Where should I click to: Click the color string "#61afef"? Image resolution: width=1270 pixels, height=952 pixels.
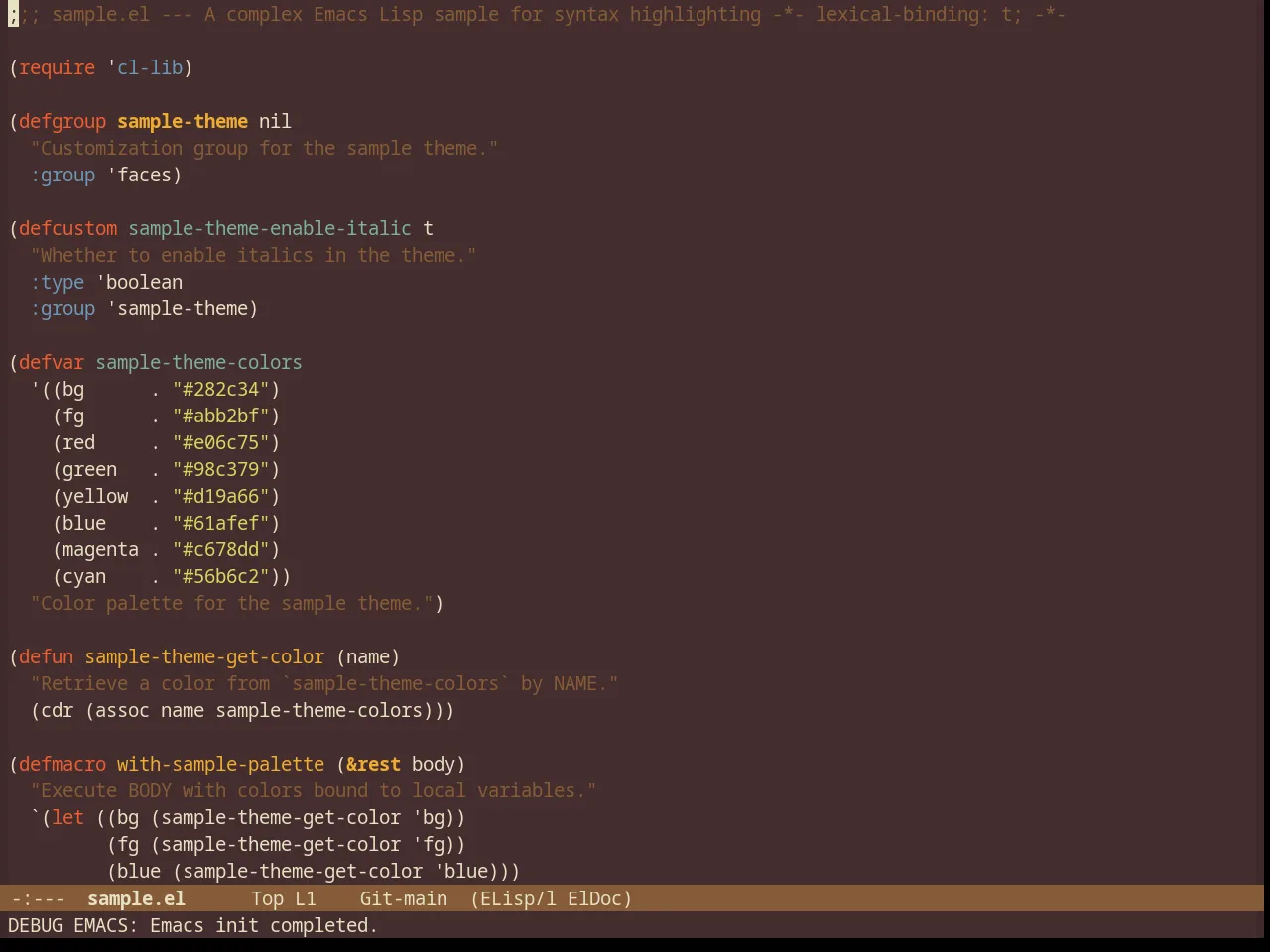pyautogui.click(x=220, y=523)
